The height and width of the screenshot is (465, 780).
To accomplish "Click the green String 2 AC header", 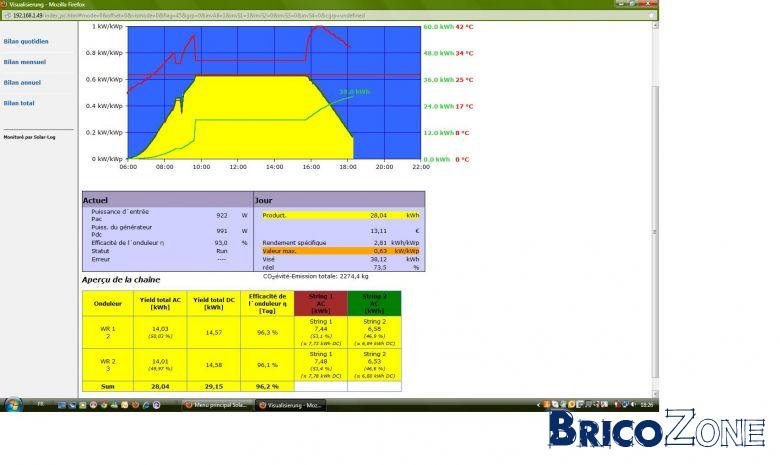I will tap(374, 303).
